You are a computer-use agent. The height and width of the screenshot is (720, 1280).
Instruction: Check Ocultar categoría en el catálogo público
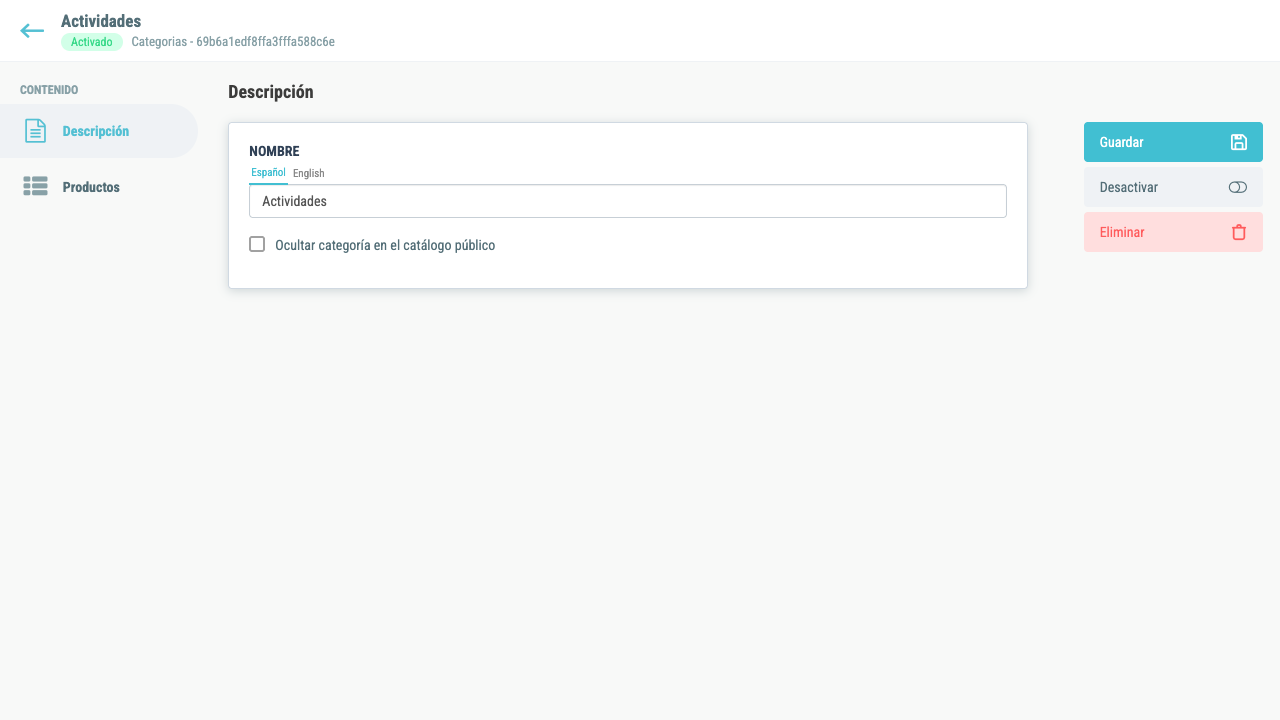click(257, 244)
